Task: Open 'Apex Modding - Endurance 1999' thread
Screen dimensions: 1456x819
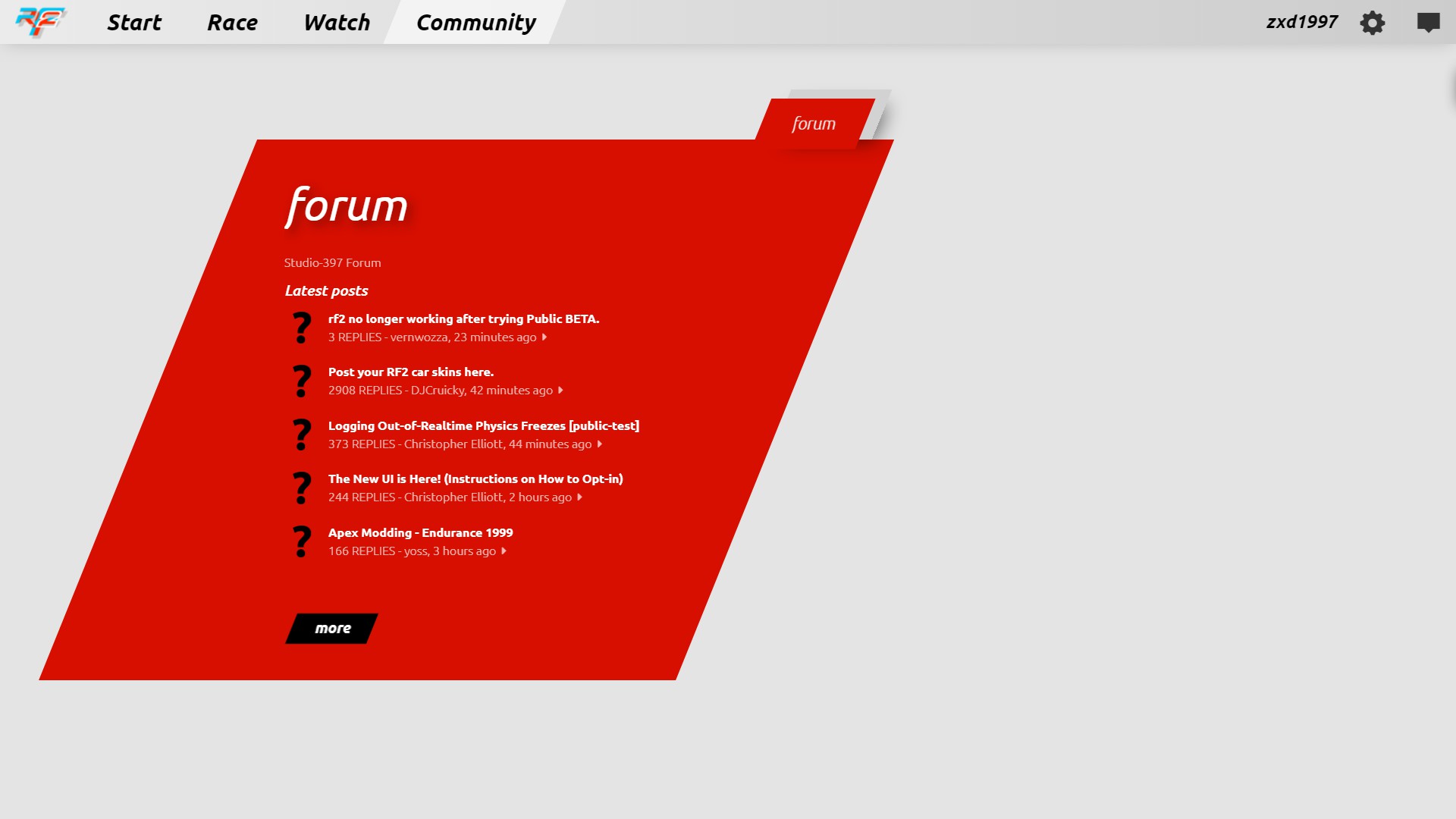Action: click(421, 533)
